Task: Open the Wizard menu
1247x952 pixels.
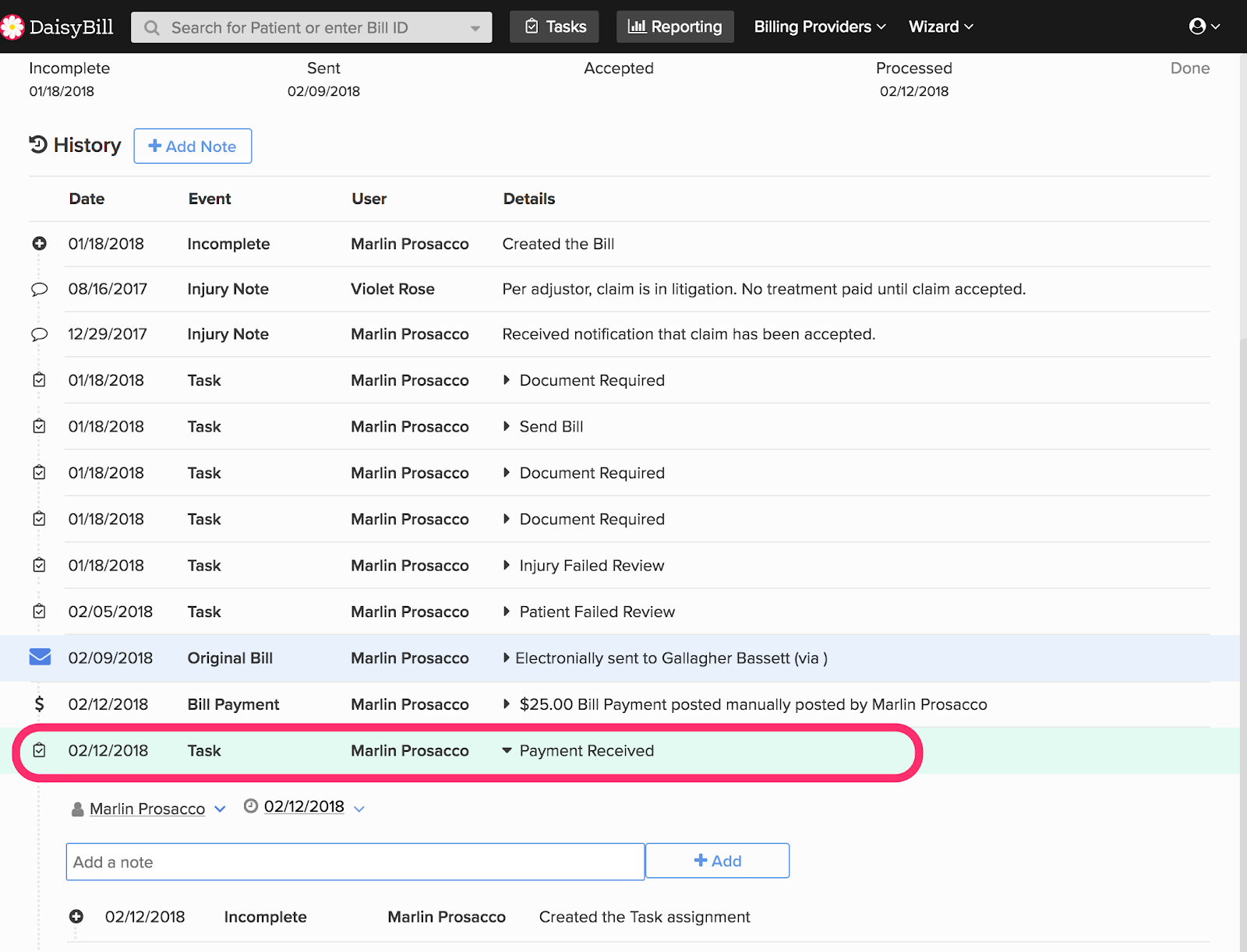Action: pyautogui.click(x=941, y=26)
